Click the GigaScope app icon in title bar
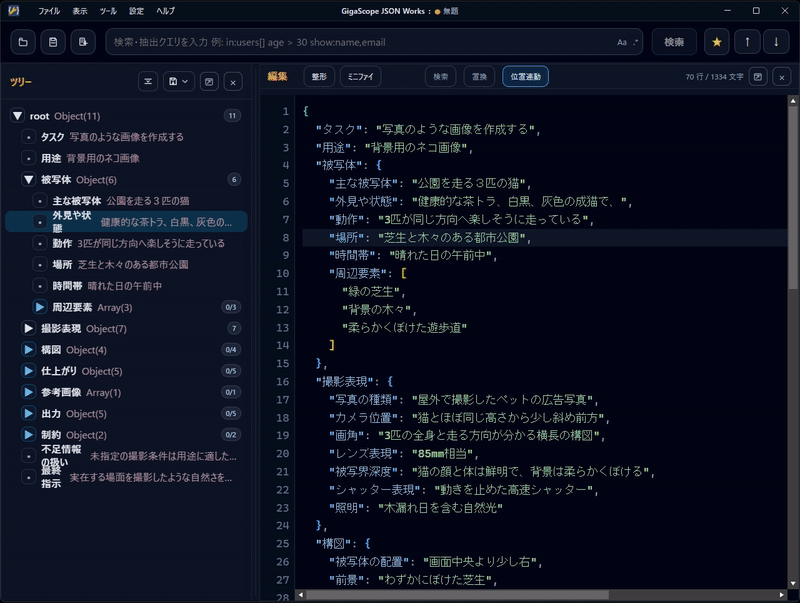The height and width of the screenshot is (603, 800). tap(14, 11)
